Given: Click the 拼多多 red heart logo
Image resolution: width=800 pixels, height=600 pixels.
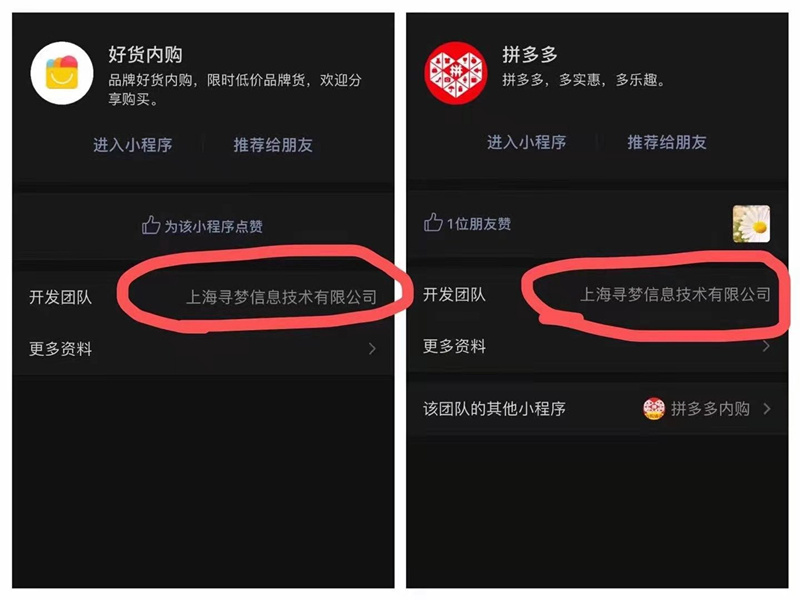Looking at the screenshot, I should [456, 73].
